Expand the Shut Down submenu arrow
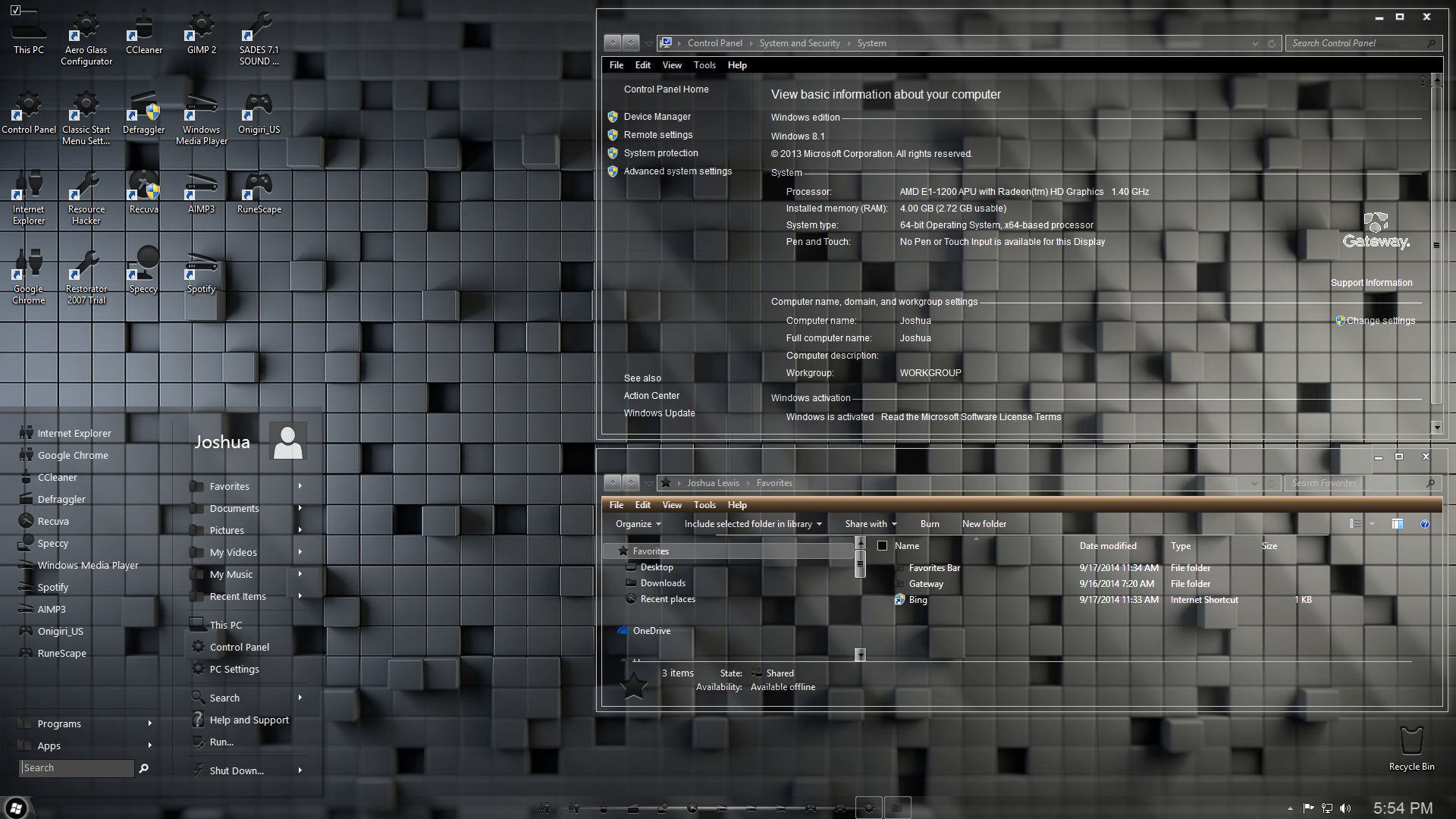The image size is (1456, 819). coord(300,770)
